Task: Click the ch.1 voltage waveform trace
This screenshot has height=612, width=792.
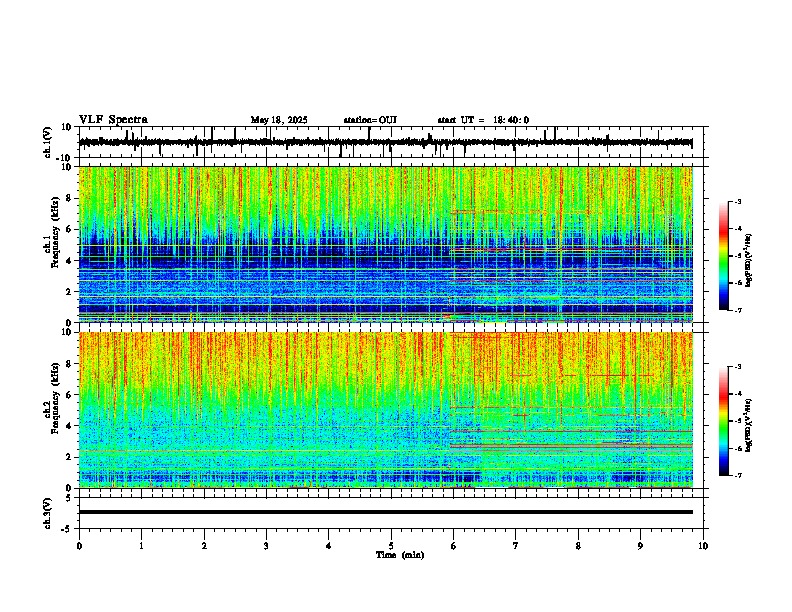Action: click(385, 143)
